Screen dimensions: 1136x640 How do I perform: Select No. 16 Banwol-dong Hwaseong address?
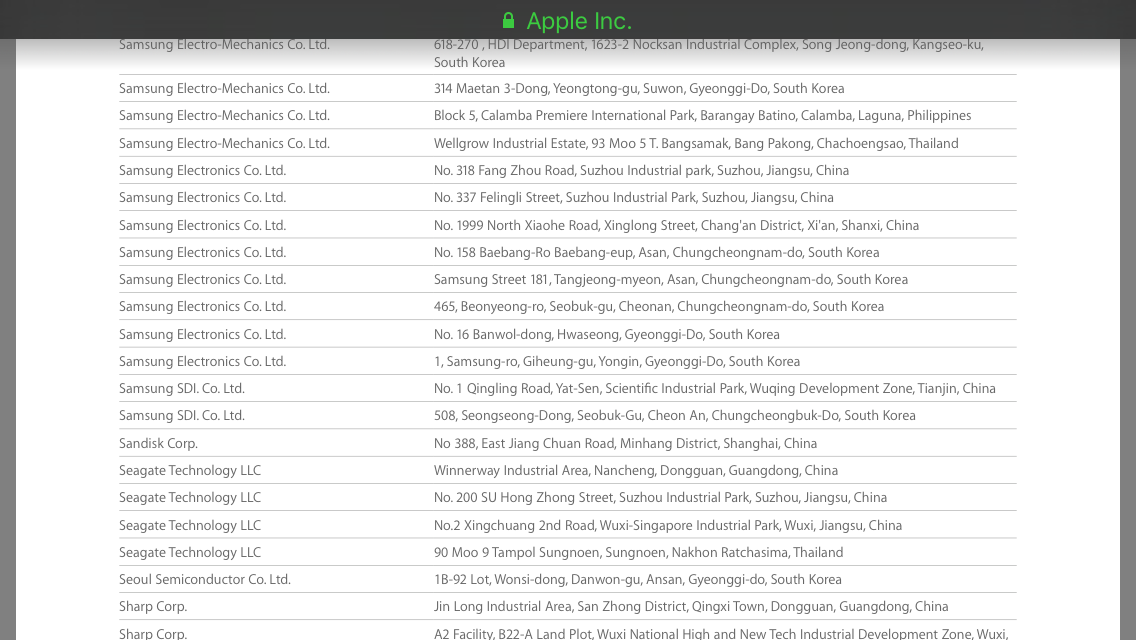(607, 334)
